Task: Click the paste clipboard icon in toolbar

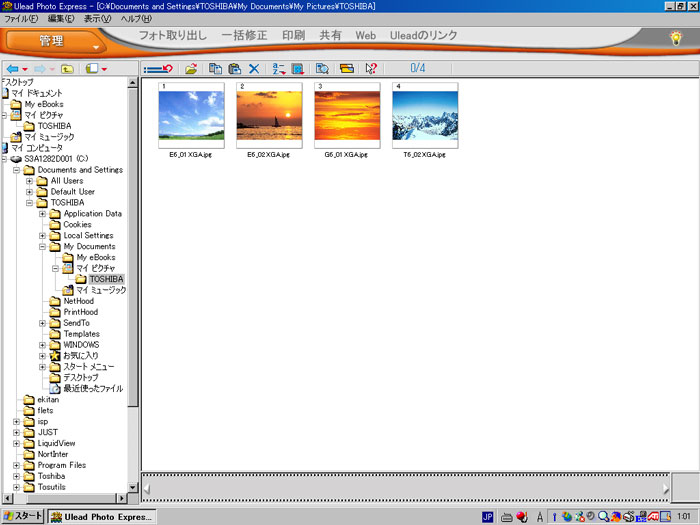Action: tap(234, 69)
